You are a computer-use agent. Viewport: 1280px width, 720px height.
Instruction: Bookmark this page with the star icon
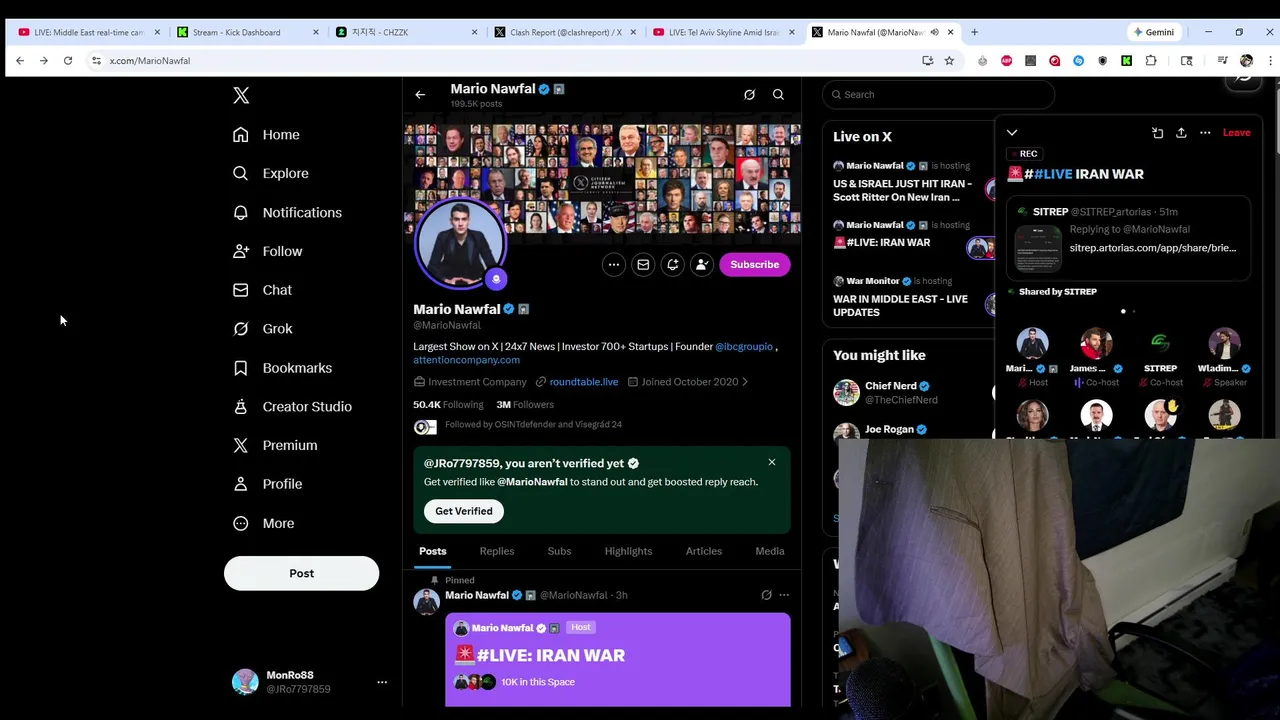point(949,61)
